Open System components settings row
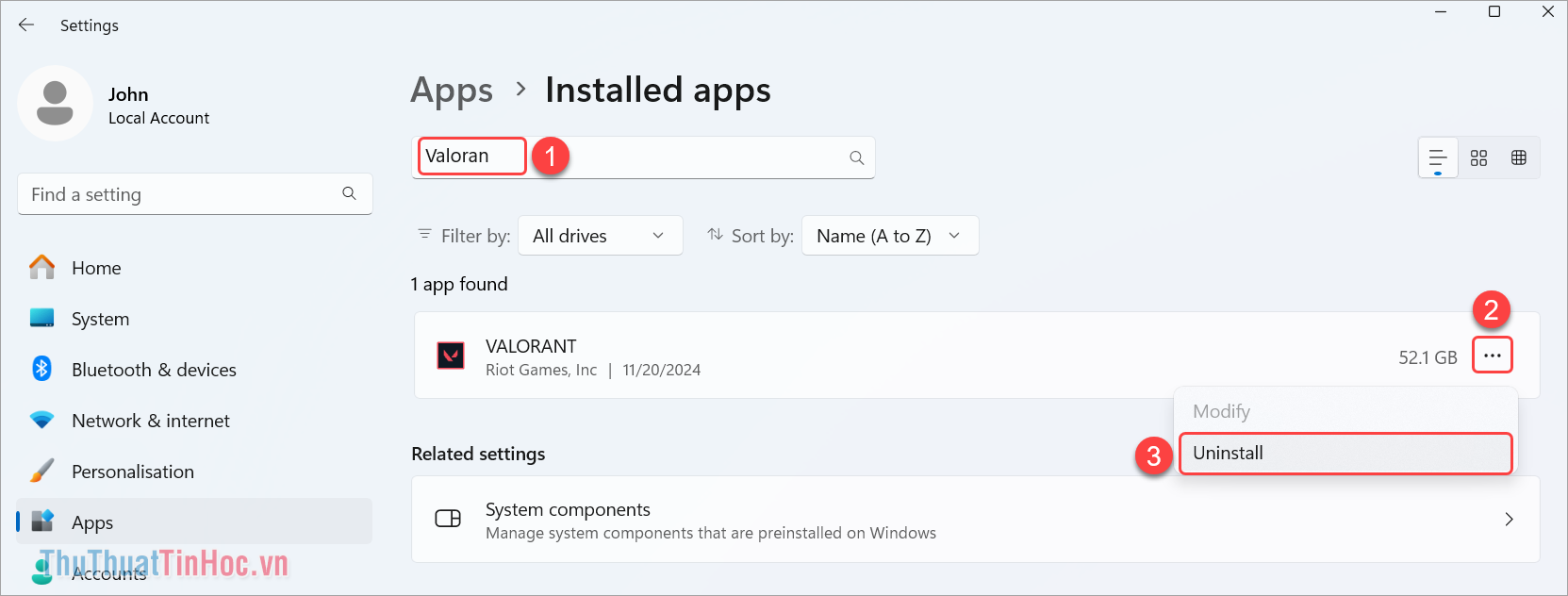The height and width of the screenshot is (596, 1568). pos(976,520)
